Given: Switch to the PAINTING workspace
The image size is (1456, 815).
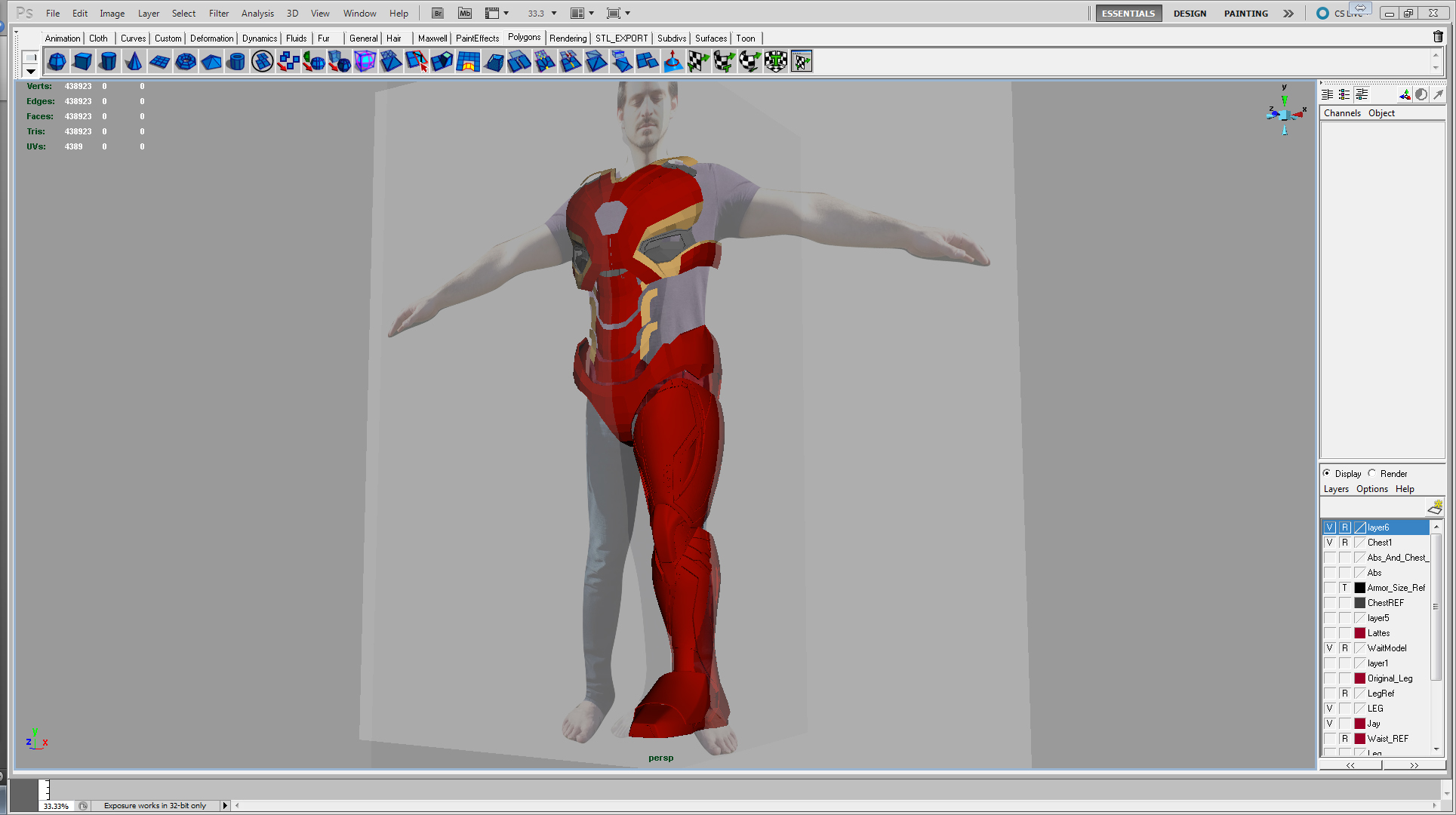Looking at the screenshot, I should click(x=1246, y=14).
